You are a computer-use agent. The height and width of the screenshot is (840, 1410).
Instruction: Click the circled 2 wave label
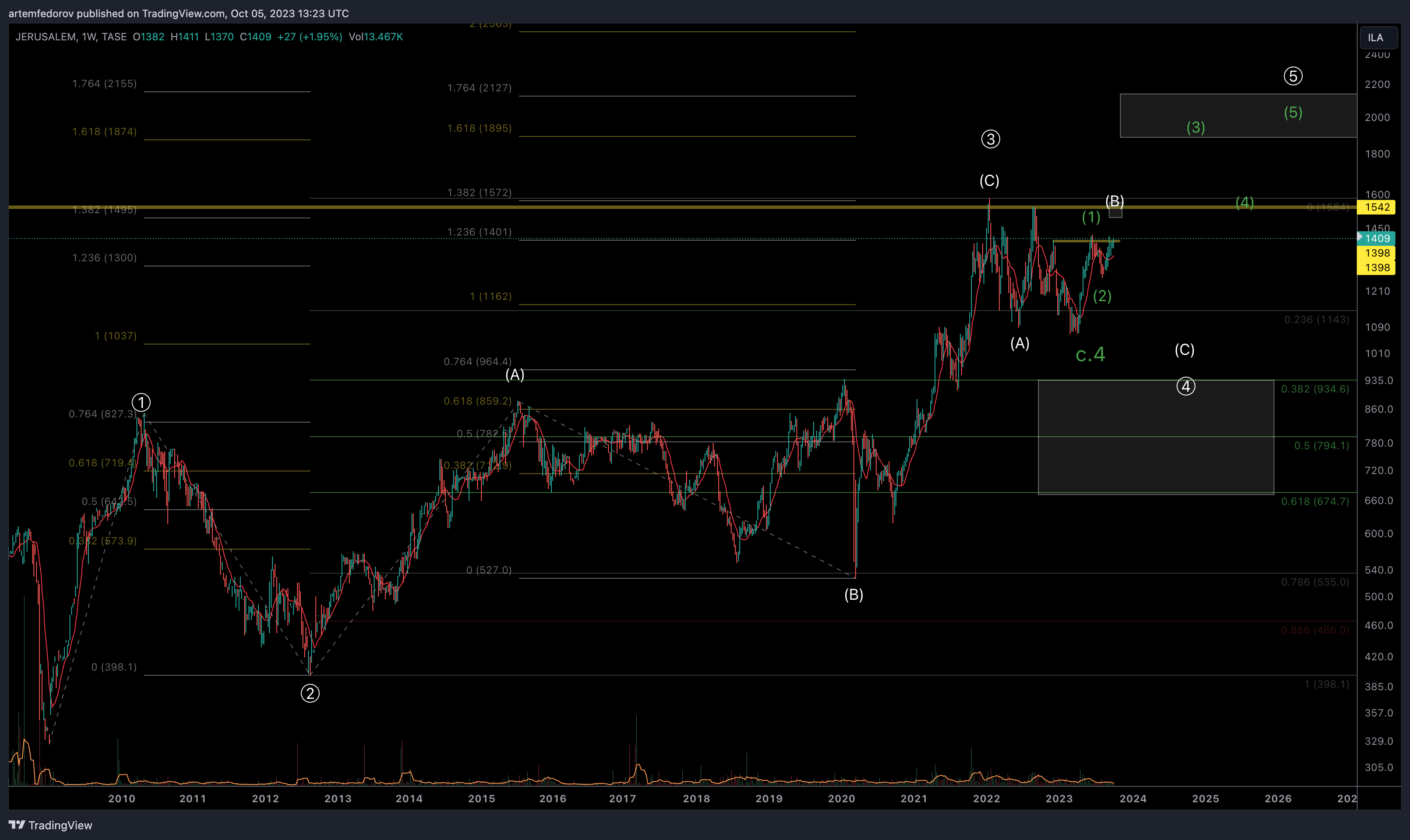click(x=310, y=693)
